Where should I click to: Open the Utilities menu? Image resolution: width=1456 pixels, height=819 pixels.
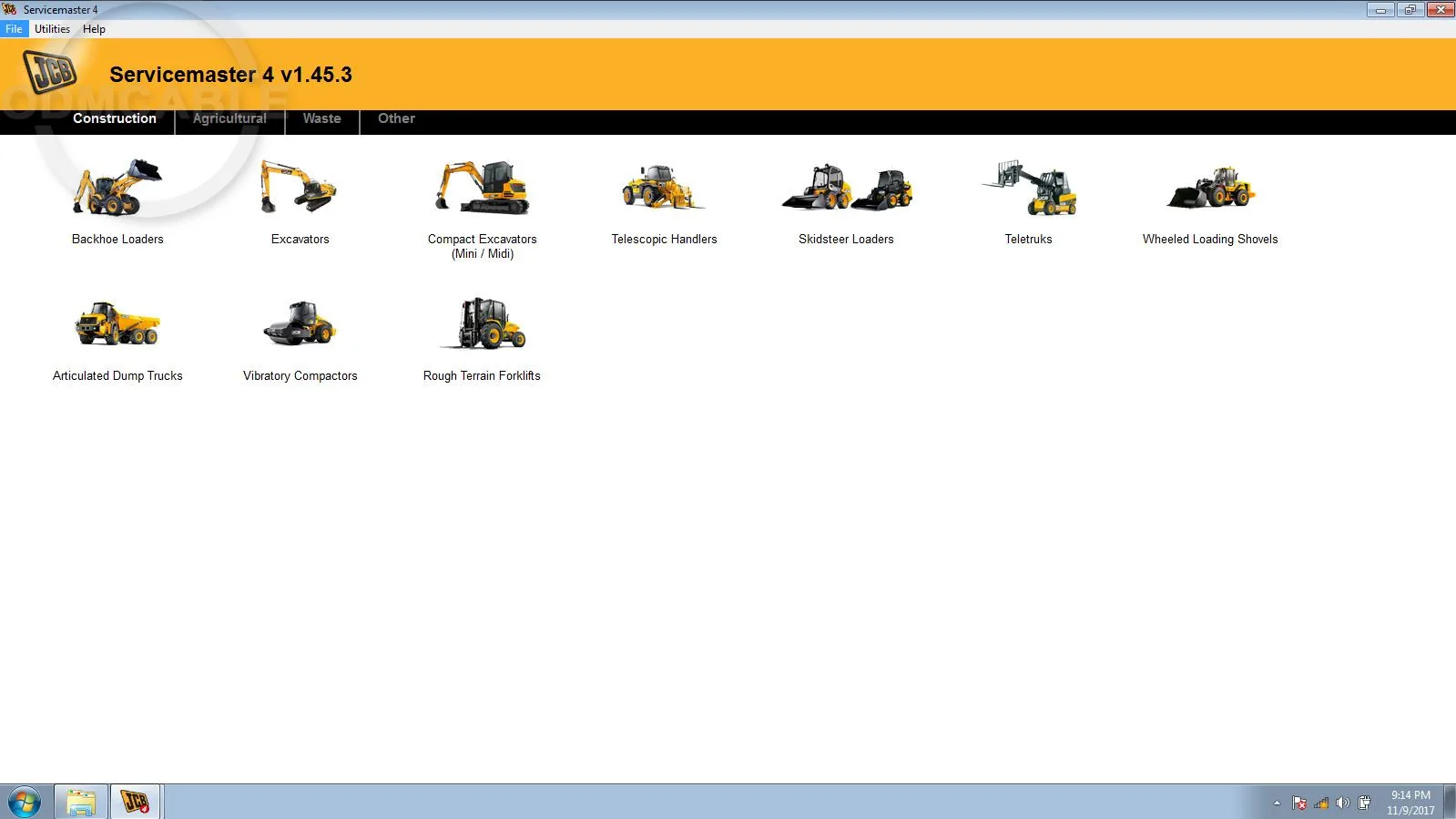click(53, 29)
